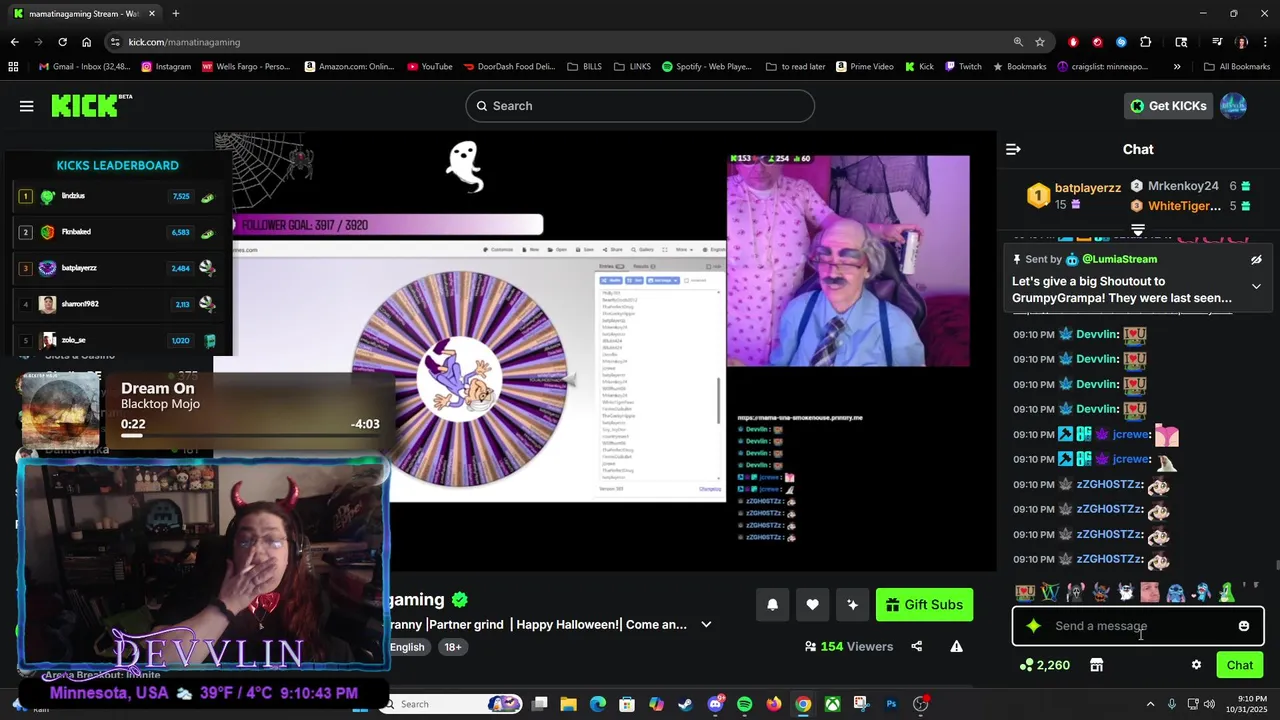Image resolution: width=1280 pixels, height=720 pixels.
Task: Click the English language tag
Action: (407, 647)
